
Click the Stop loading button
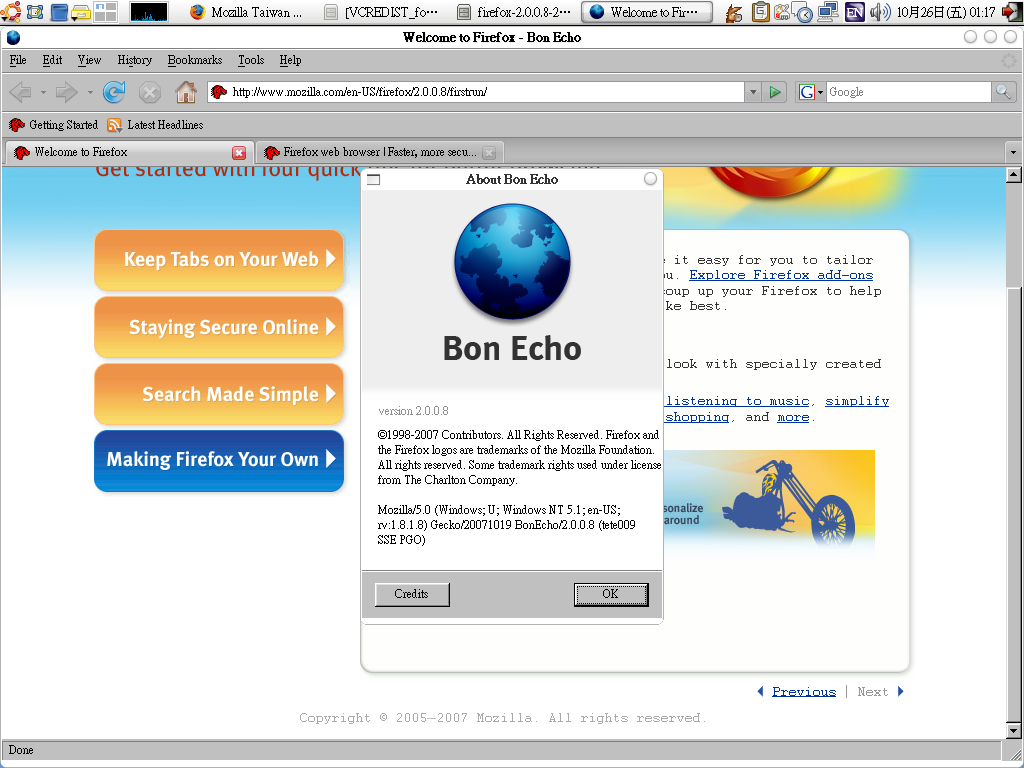click(x=150, y=92)
